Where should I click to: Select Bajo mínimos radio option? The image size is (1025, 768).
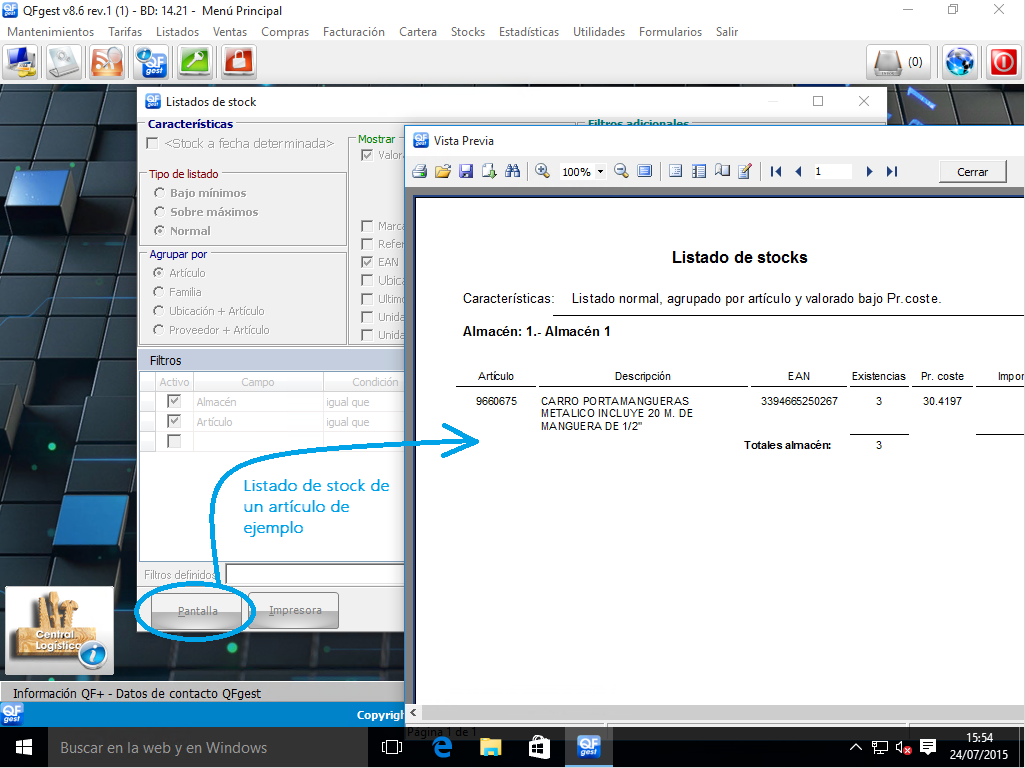(159, 193)
